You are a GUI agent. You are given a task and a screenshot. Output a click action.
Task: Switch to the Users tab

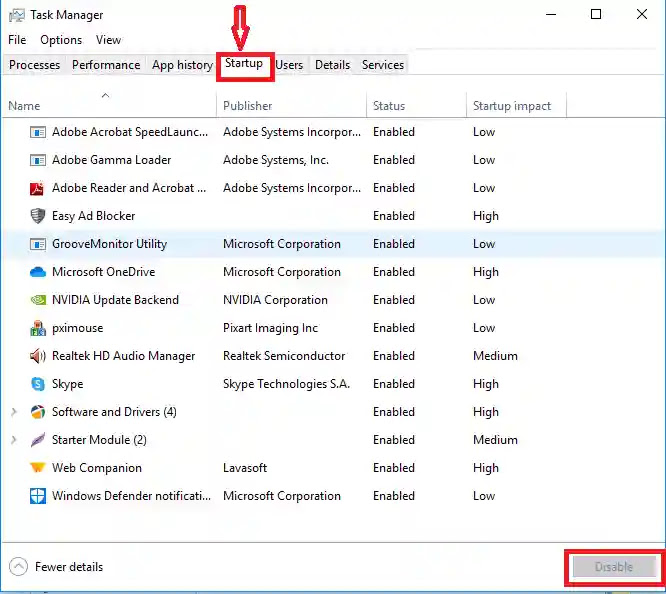(x=289, y=65)
